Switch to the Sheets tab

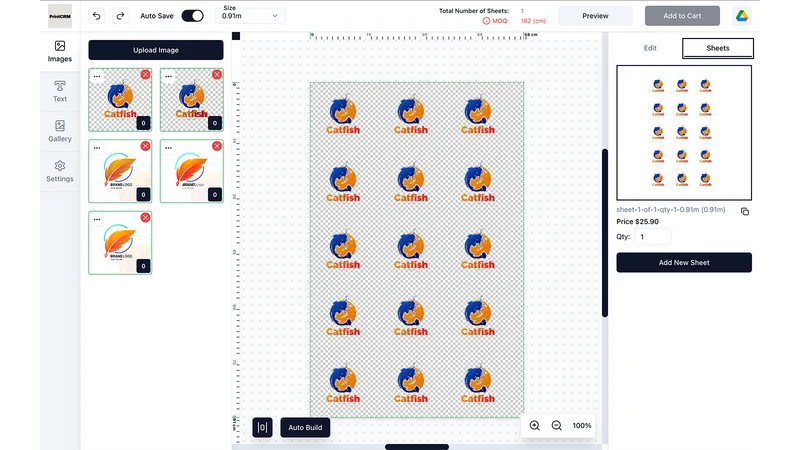[718, 48]
